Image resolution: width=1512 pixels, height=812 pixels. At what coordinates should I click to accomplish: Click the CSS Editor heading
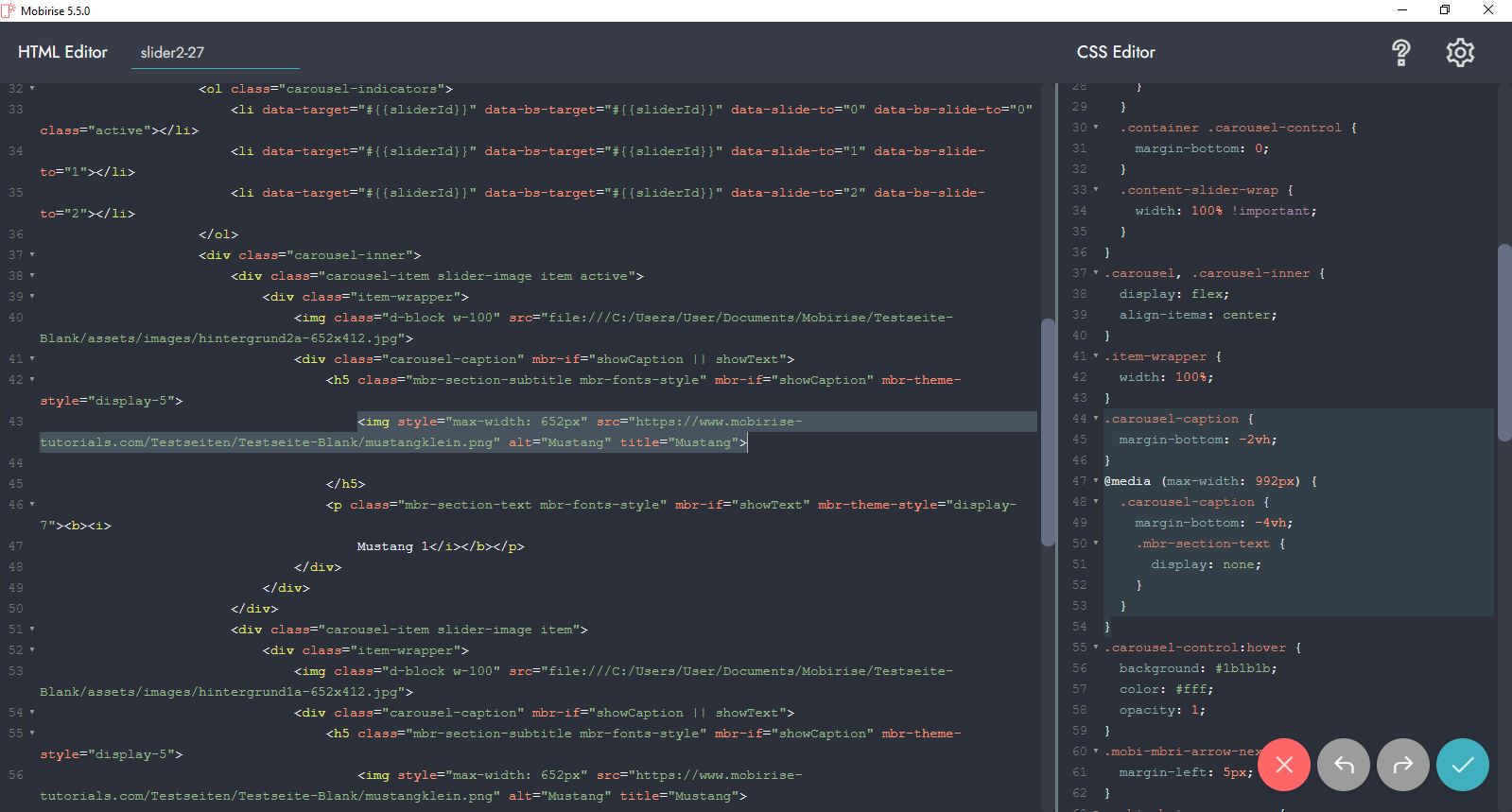[1116, 52]
